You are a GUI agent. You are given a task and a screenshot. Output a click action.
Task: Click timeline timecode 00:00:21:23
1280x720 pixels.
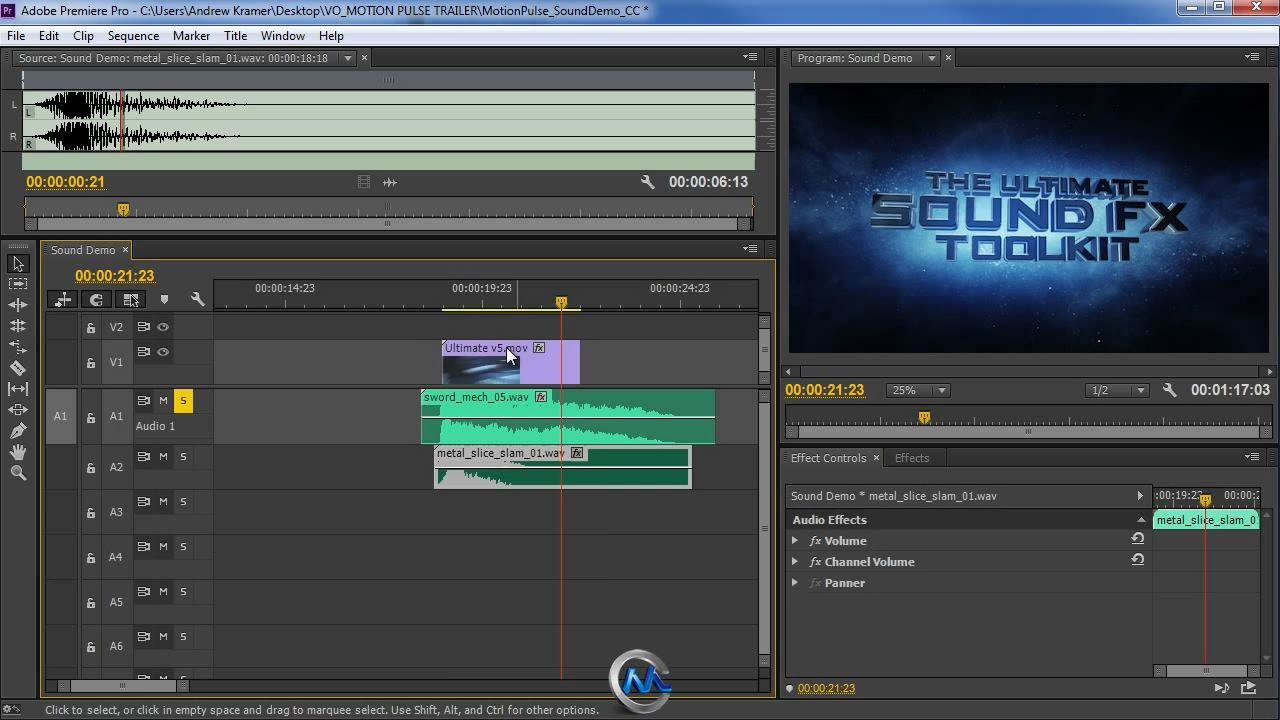(114, 276)
